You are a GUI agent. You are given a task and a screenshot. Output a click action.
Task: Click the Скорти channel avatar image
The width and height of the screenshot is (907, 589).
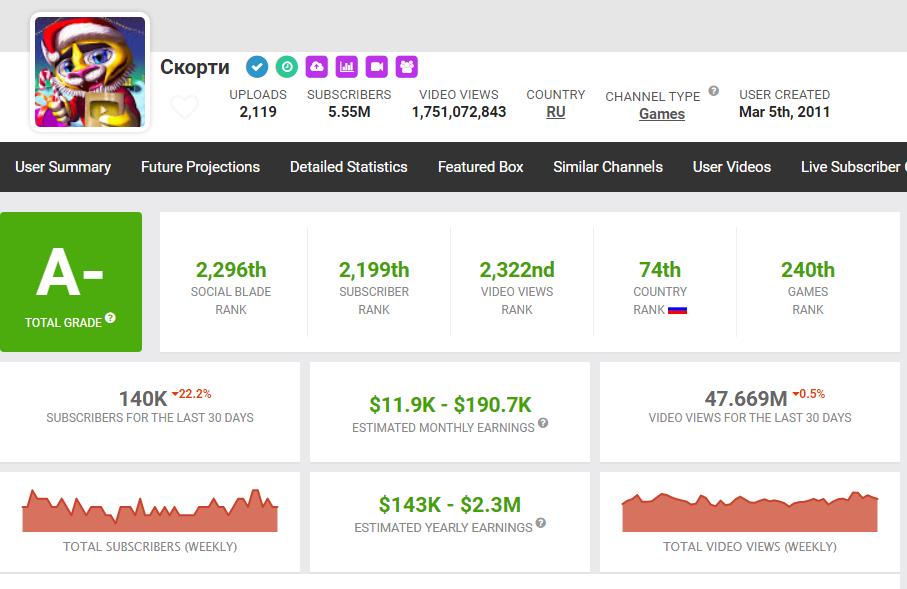click(90, 72)
